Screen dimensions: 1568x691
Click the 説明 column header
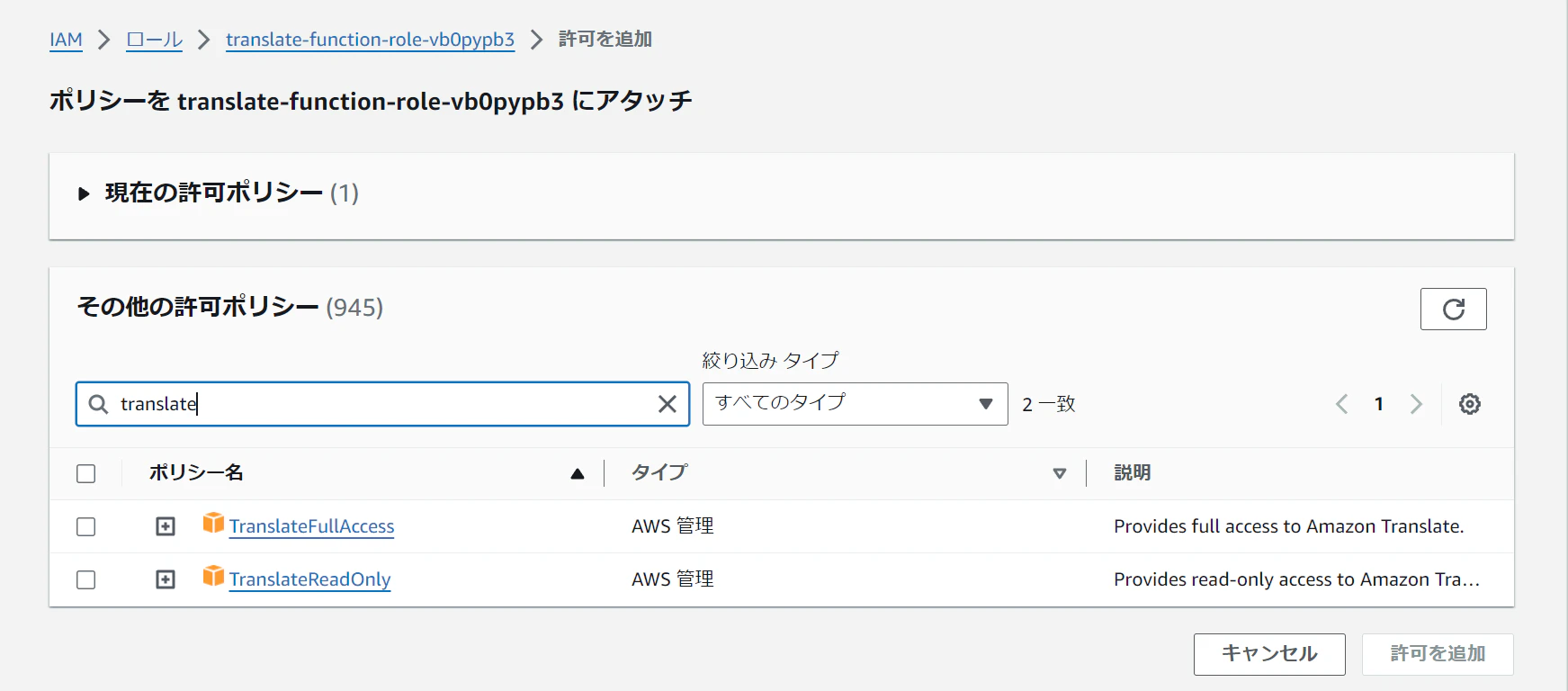(x=1132, y=472)
